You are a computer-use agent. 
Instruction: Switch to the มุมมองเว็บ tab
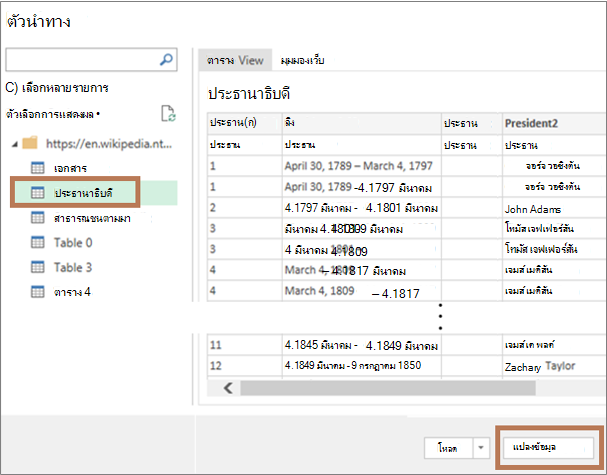(x=302, y=60)
